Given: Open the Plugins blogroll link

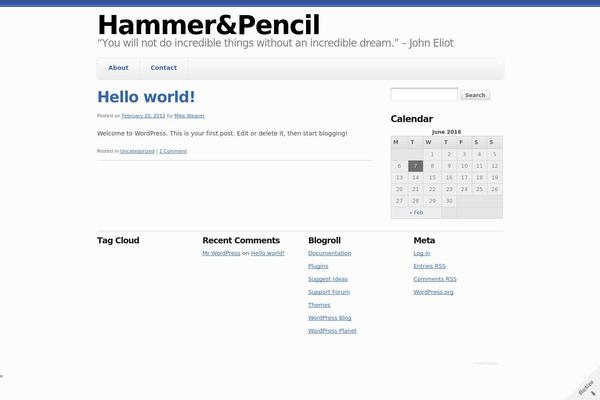Looking at the screenshot, I should 318,266.
